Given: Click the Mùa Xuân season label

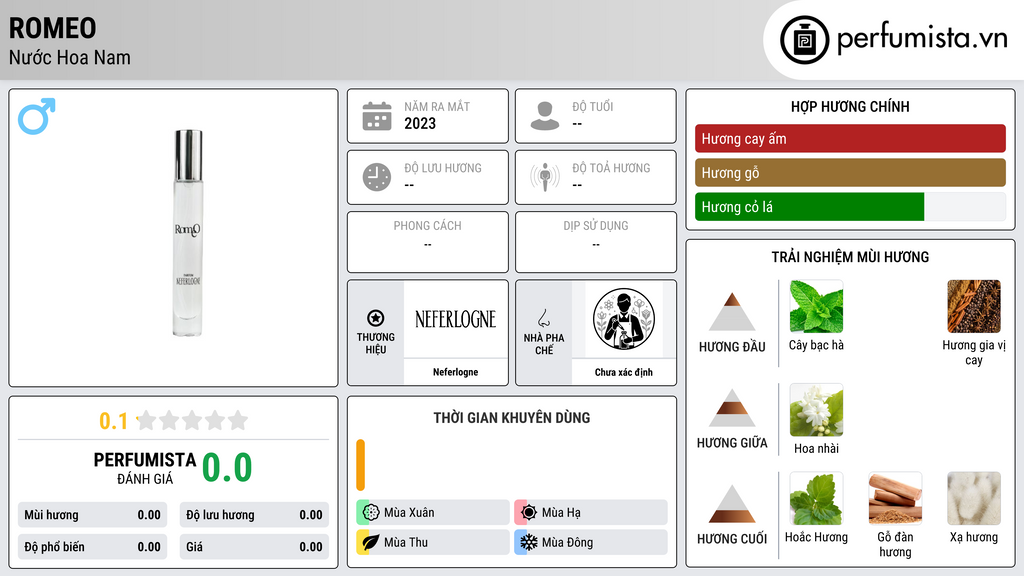Looking at the screenshot, I should pyautogui.click(x=409, y=513).
